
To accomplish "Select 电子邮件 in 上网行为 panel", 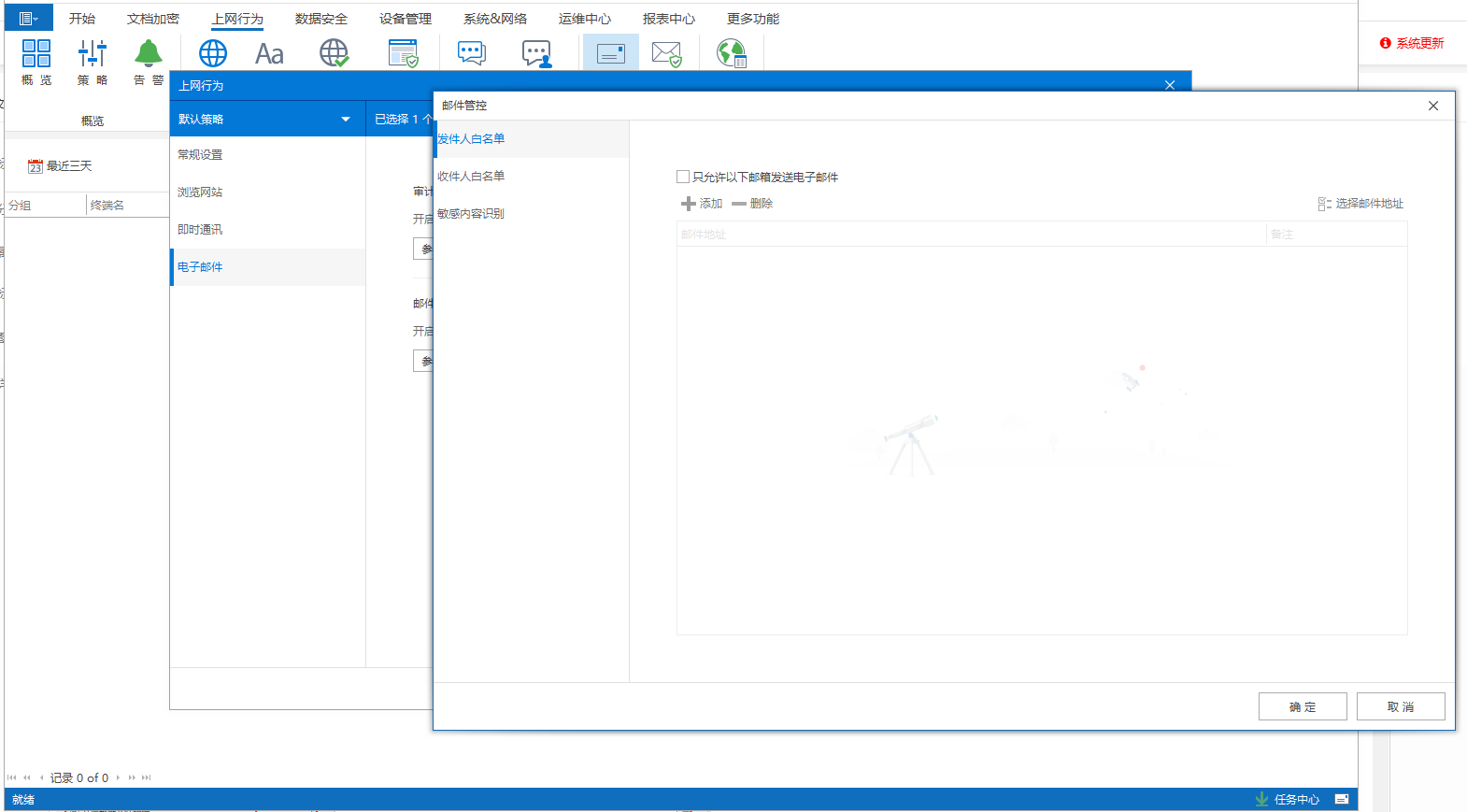I will point(267,267).
